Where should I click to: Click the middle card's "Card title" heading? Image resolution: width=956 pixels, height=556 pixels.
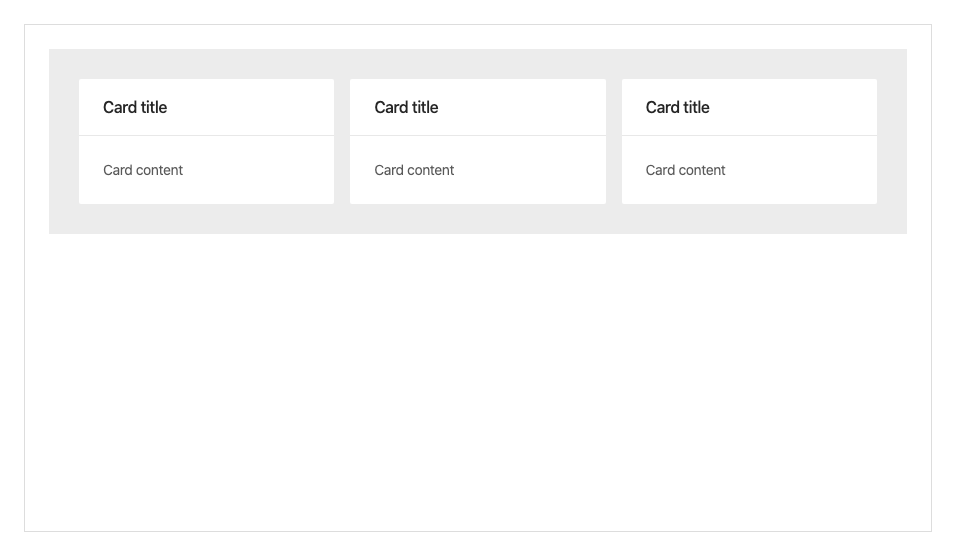point(406,107)
